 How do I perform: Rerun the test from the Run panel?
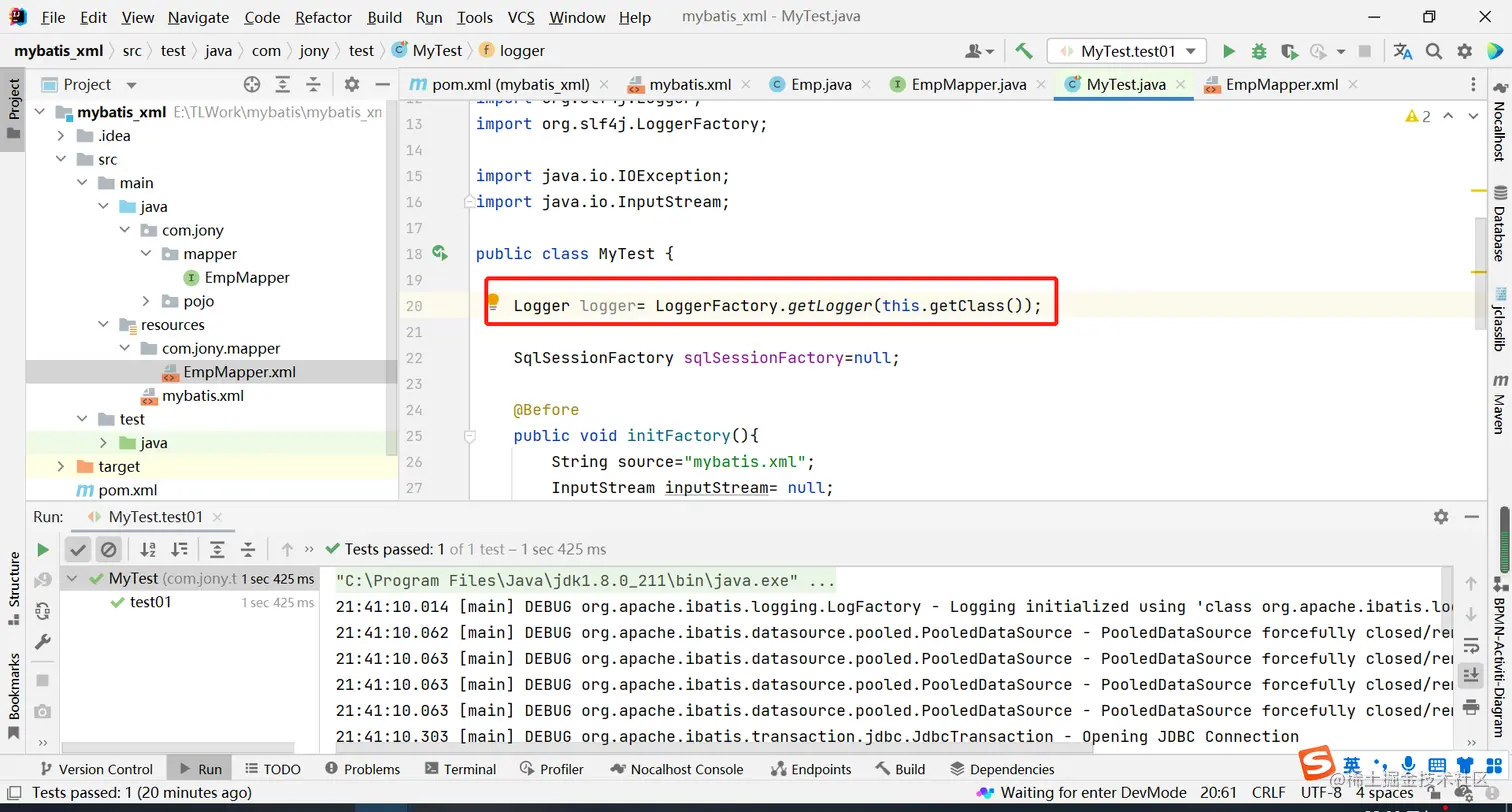43,549
